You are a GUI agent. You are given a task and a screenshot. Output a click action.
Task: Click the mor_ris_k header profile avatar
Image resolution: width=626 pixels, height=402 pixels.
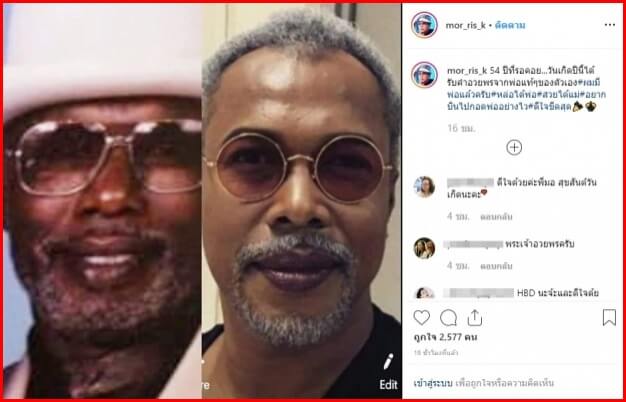424,25
